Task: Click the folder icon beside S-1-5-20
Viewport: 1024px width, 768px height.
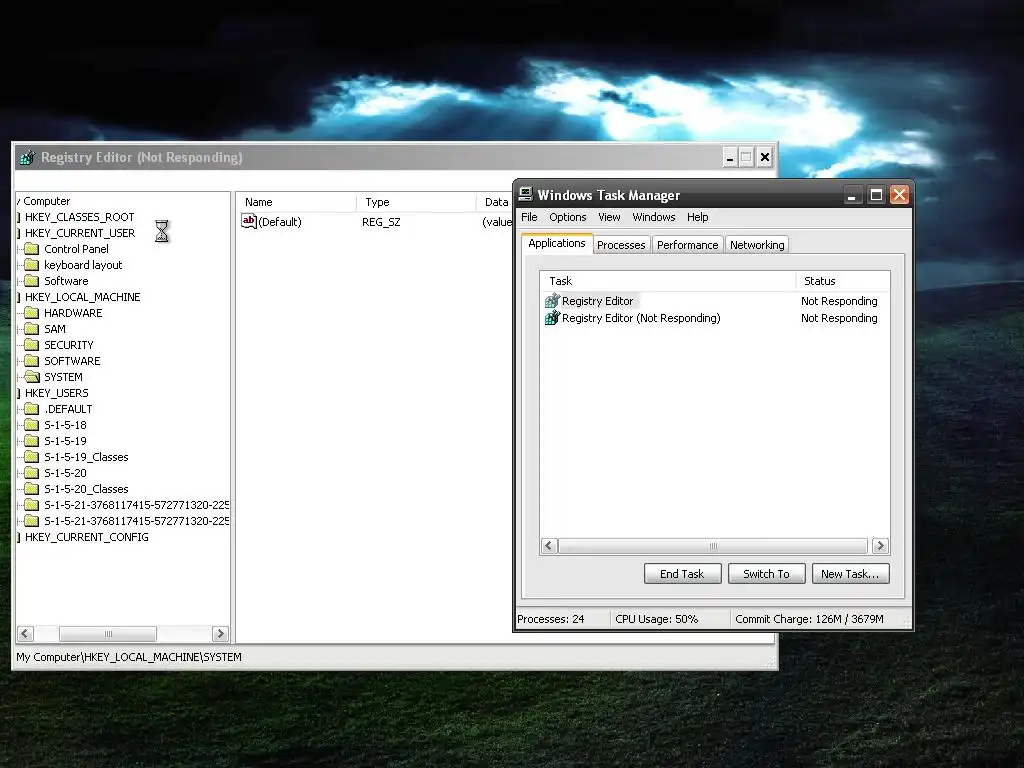Action: [x=31, y=473]
